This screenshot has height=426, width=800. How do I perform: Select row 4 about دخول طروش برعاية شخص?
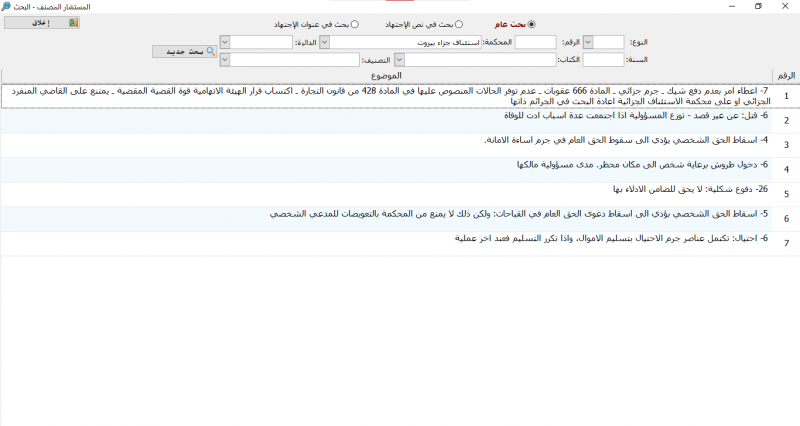pos(386,170)
